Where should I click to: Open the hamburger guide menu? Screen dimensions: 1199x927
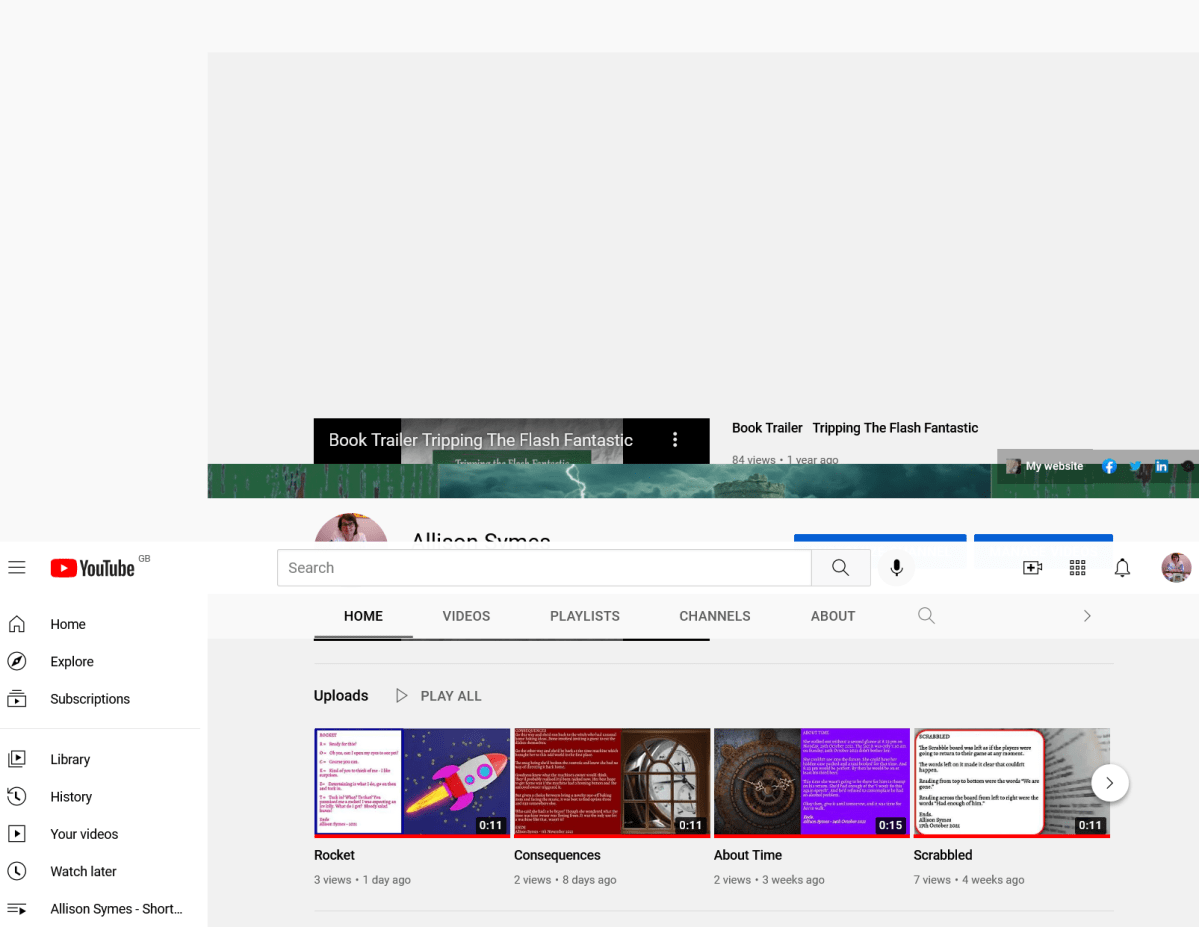(x=16, y=568)
